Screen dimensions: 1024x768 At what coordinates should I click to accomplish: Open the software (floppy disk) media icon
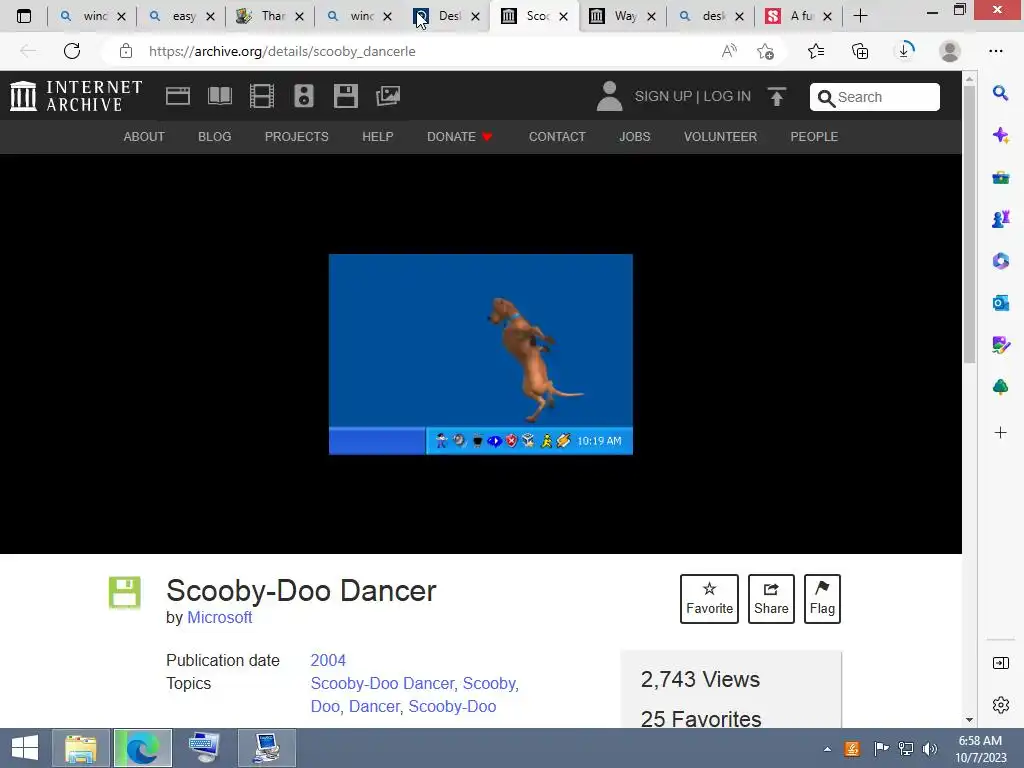pyautogui.click(x=345, y=96)
